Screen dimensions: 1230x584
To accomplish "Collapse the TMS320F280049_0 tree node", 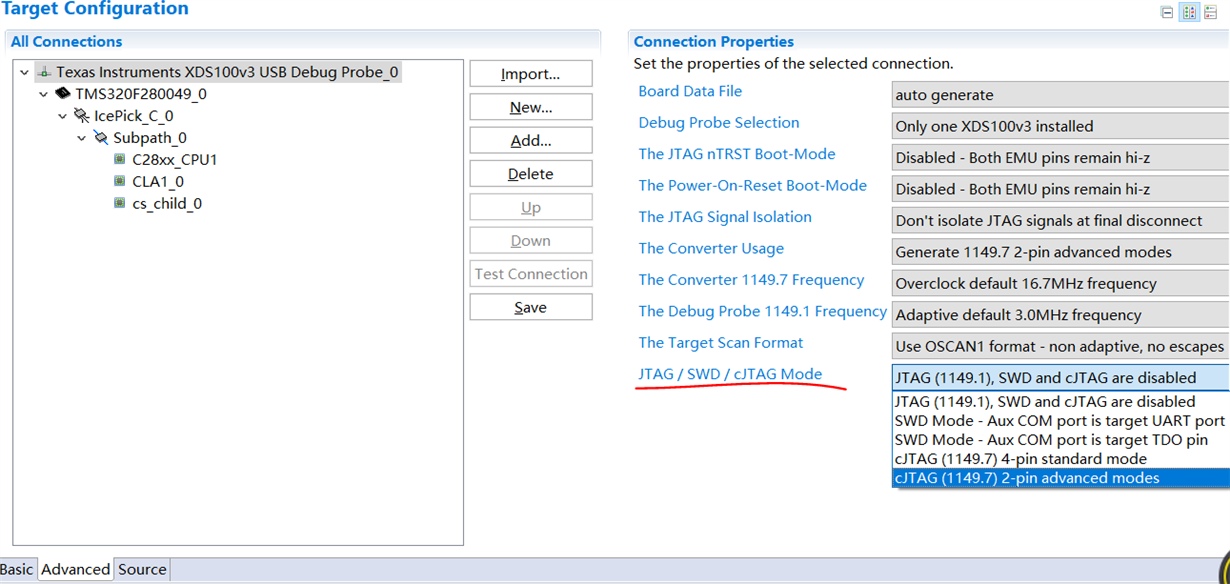I will click(x=44, y=94).
